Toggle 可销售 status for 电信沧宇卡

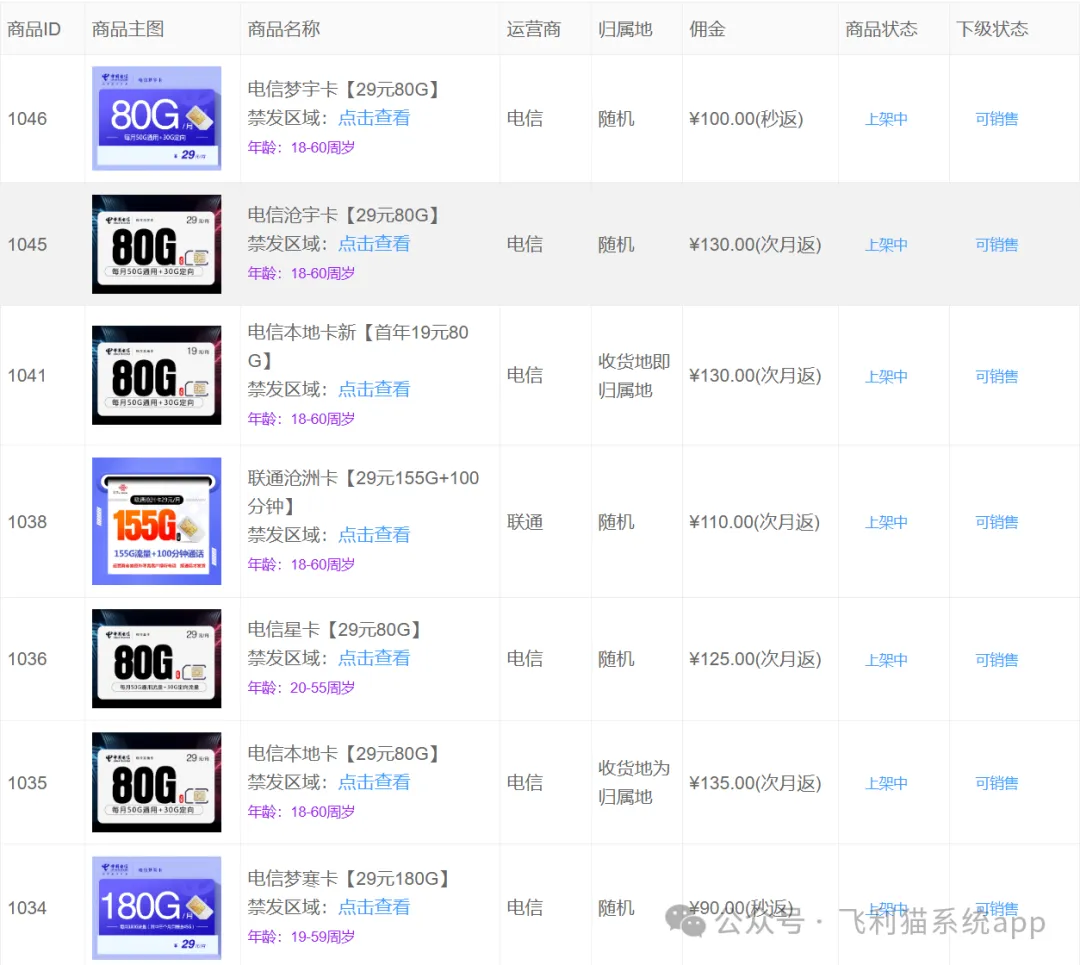click(x=996, y=245)
